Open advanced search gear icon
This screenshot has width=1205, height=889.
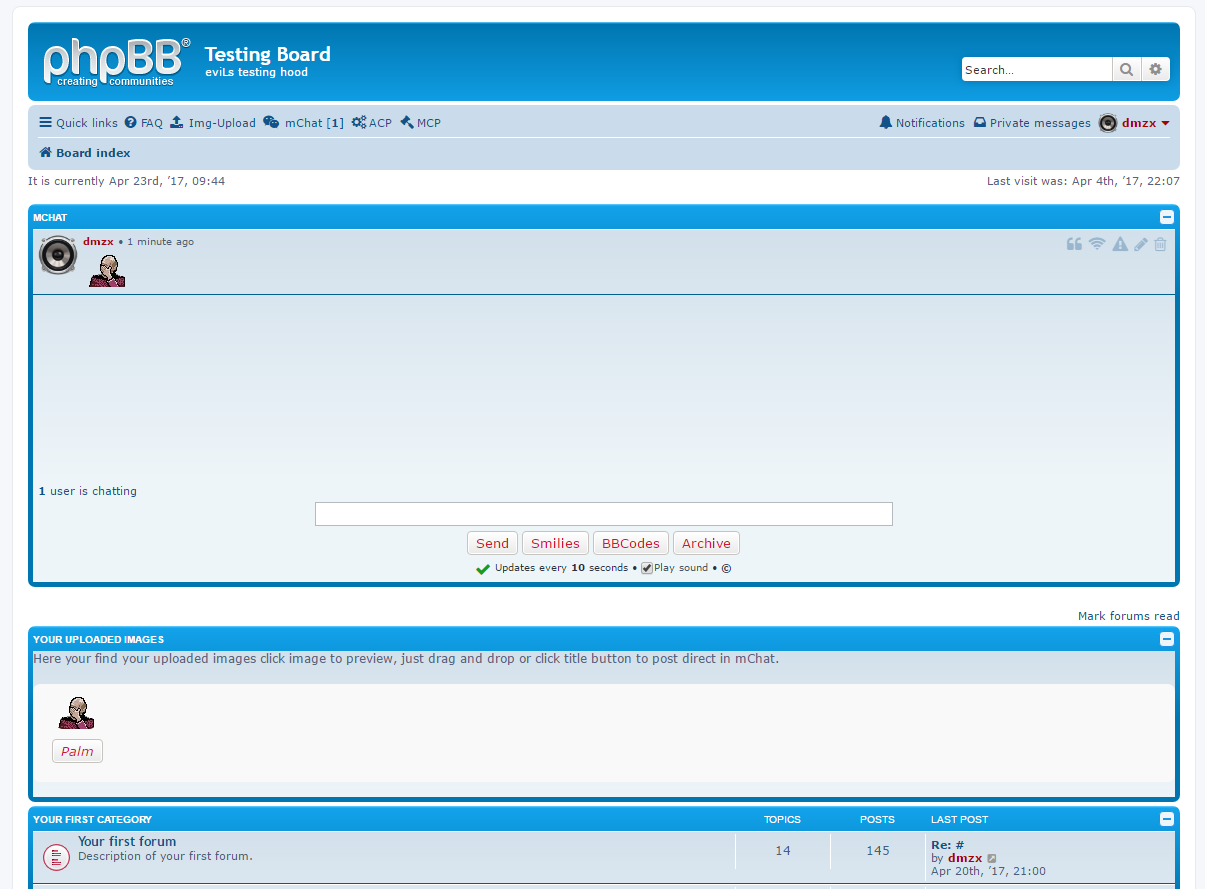click(1156, 69)
